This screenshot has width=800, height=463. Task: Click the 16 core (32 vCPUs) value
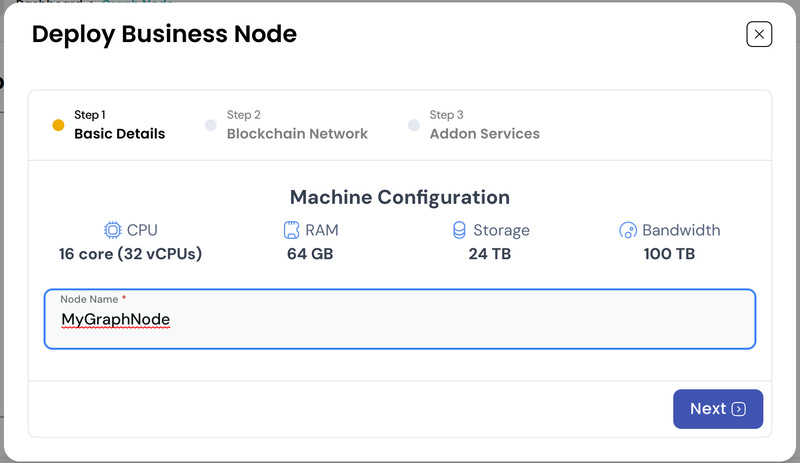(x=130, y=254)
